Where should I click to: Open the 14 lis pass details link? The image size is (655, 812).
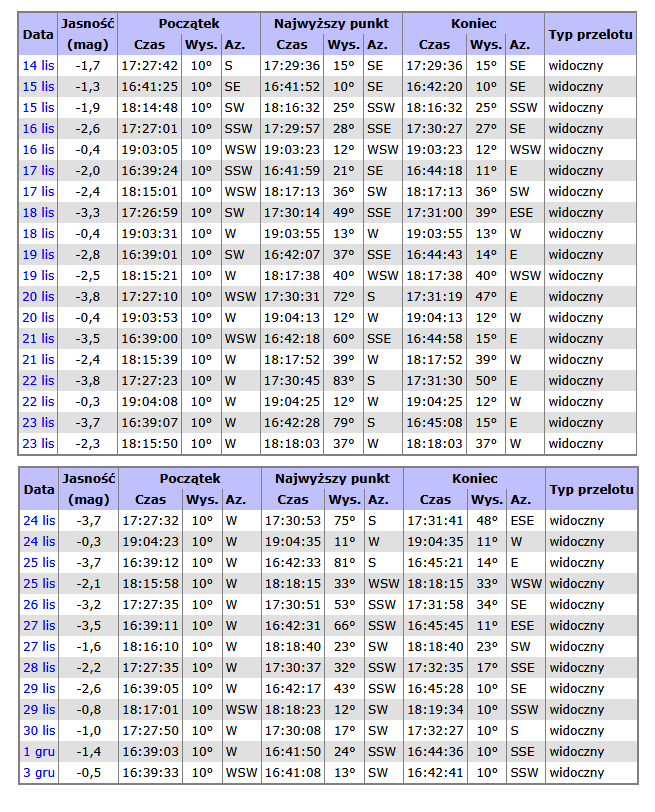click(38, 65)
